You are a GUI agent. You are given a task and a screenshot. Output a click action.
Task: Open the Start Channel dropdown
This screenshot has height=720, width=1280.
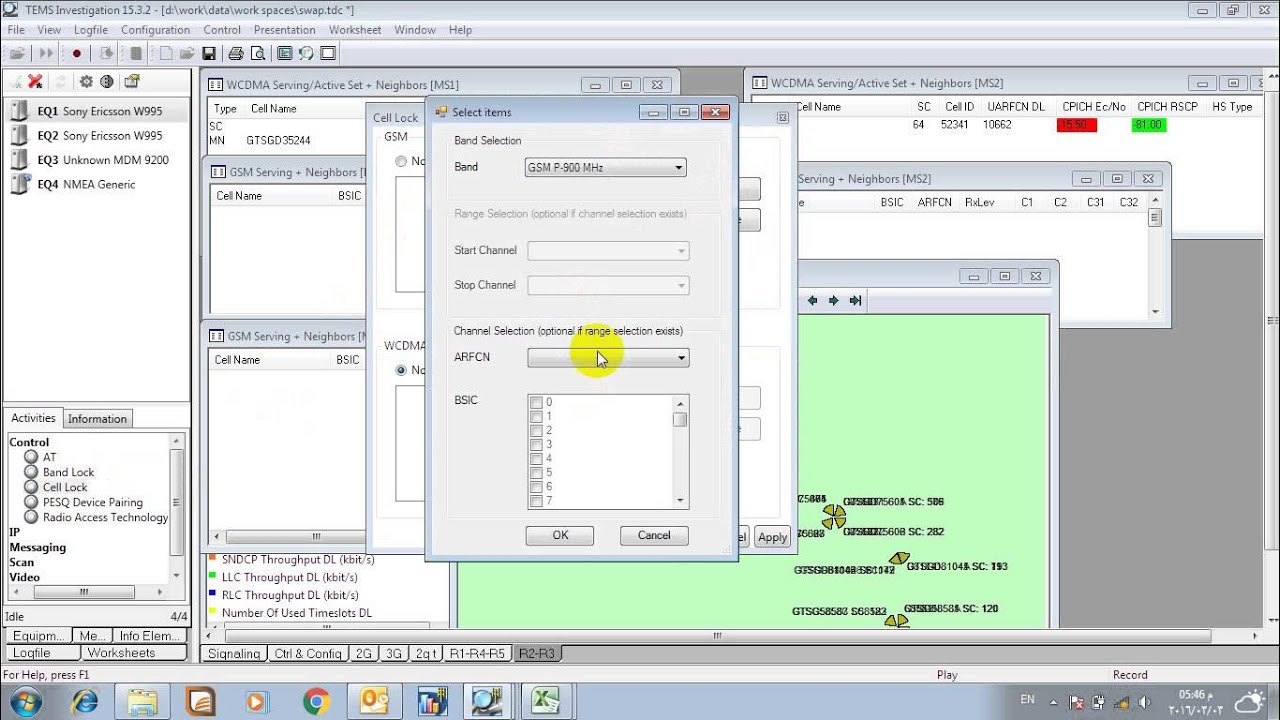pyautogui.click(x=608, y=251)
